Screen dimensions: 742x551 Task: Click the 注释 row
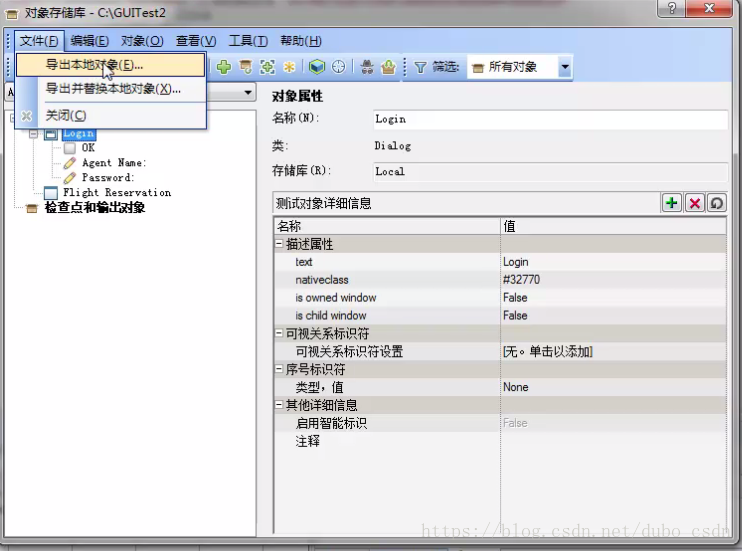[x=500, y=441]
